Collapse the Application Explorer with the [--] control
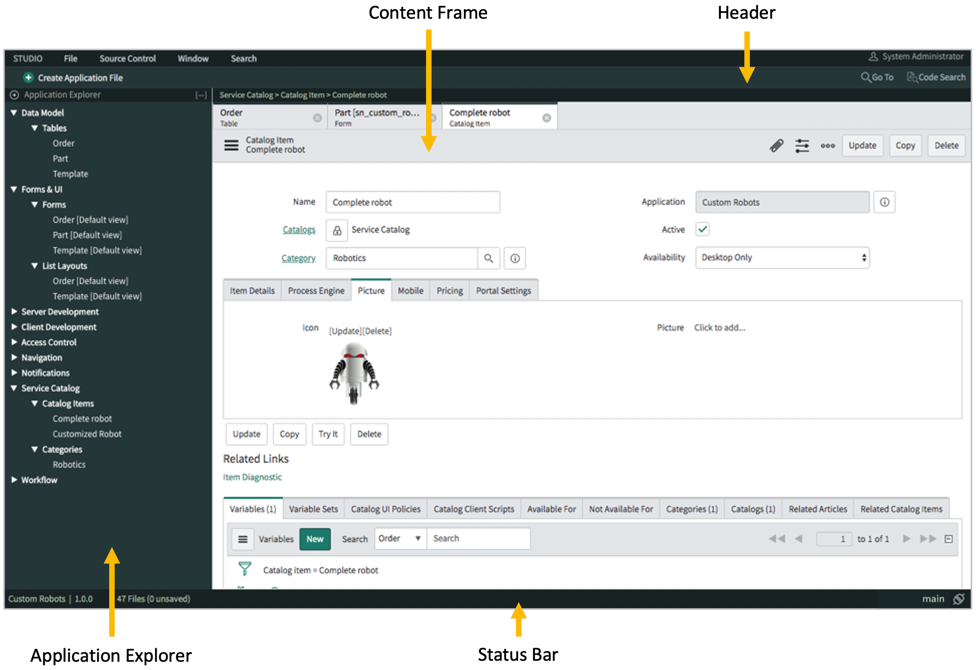The image size is (976, 670). 202,95
